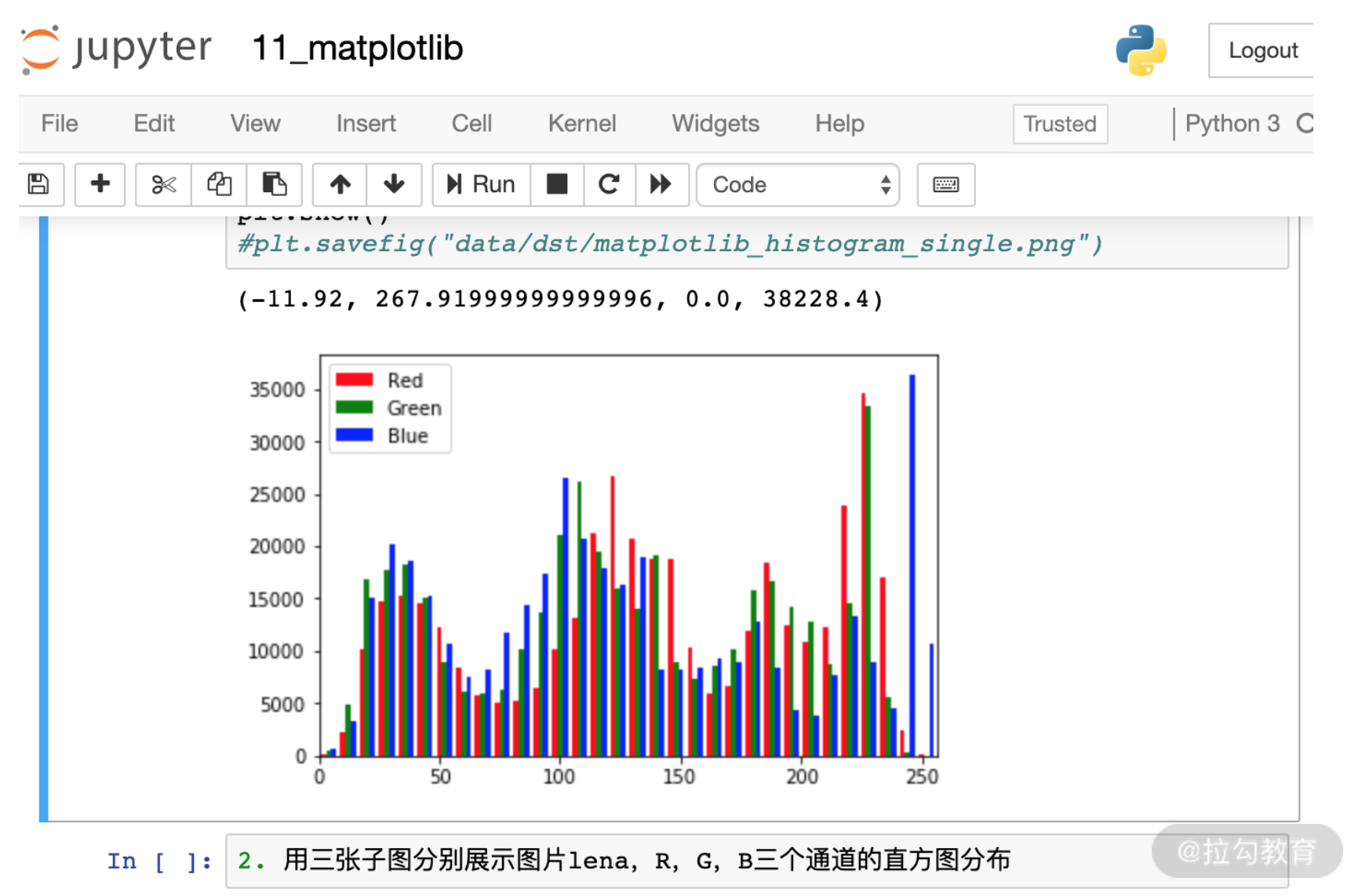Open the Code cell type dropdown
The width and height of the screenshot is (1362, 896).
(798, 184)
